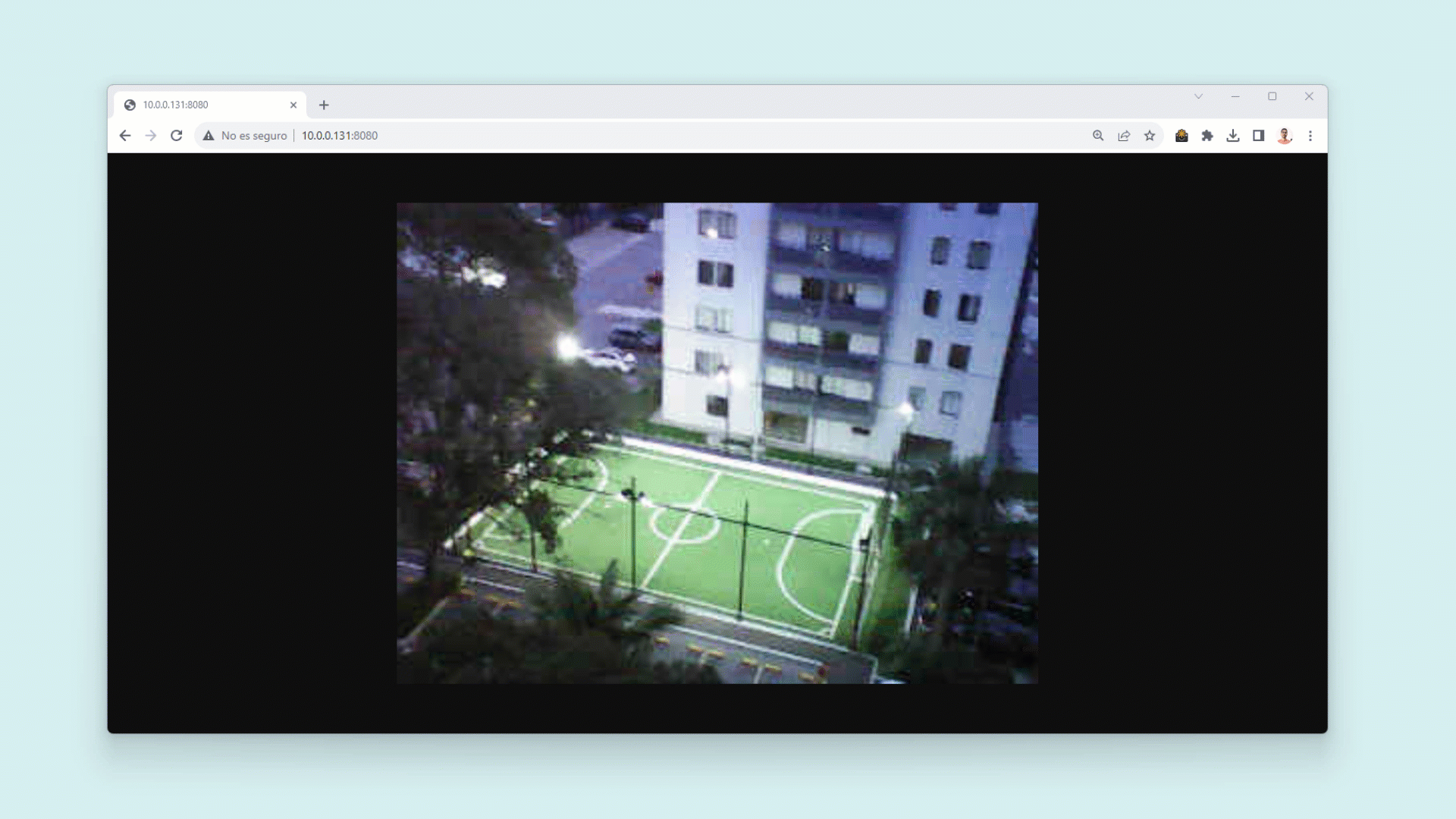Screen dimensions: 1456x819
Task: Click the No es seguro security warning
Action: 244,136
